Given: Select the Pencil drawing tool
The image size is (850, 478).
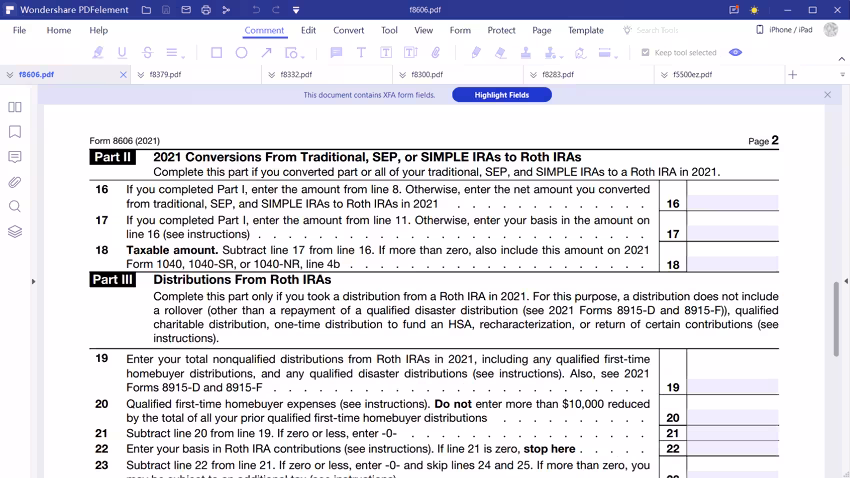Looking at the screenshot, I should (x=476, y=53).
